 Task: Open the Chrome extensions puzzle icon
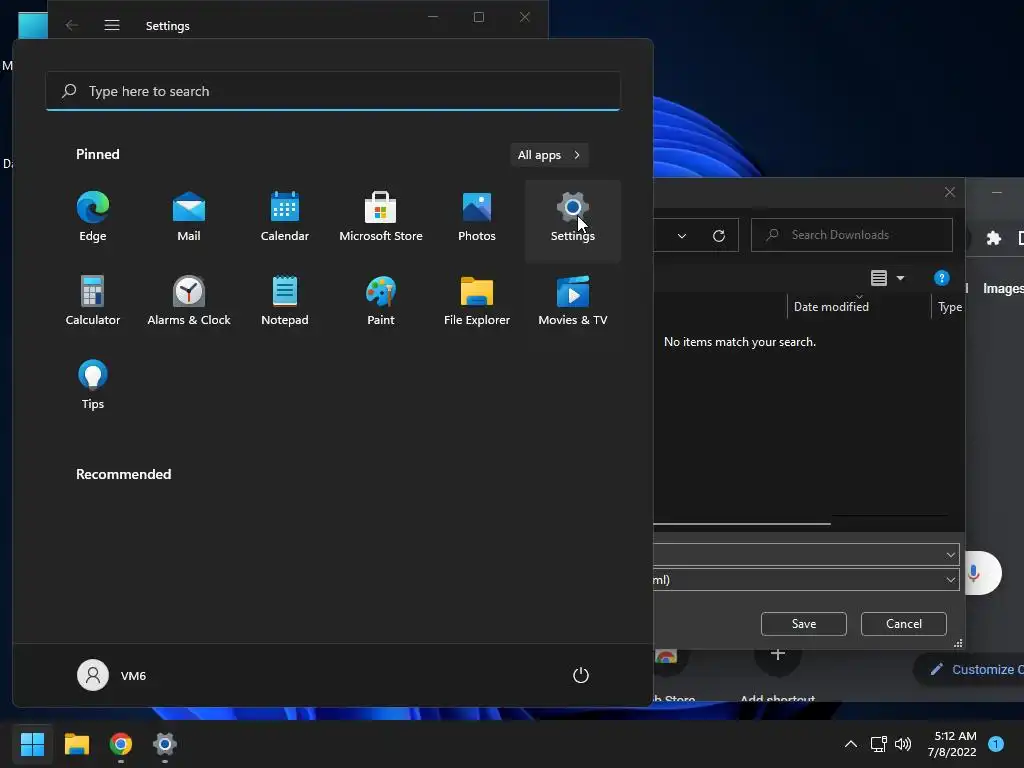[993, 238]
